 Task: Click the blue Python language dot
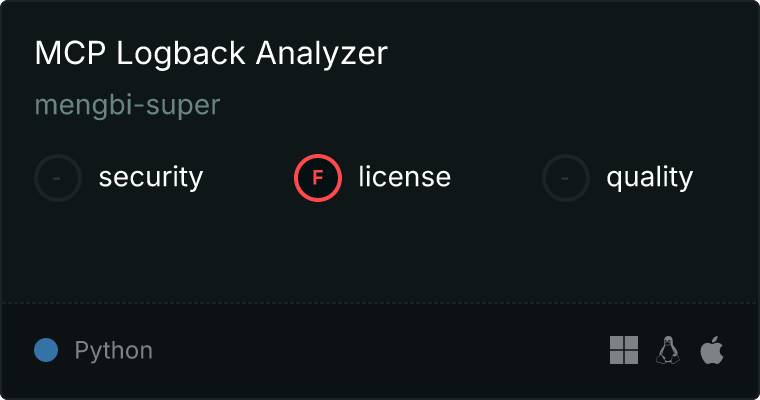pos(46,350)
